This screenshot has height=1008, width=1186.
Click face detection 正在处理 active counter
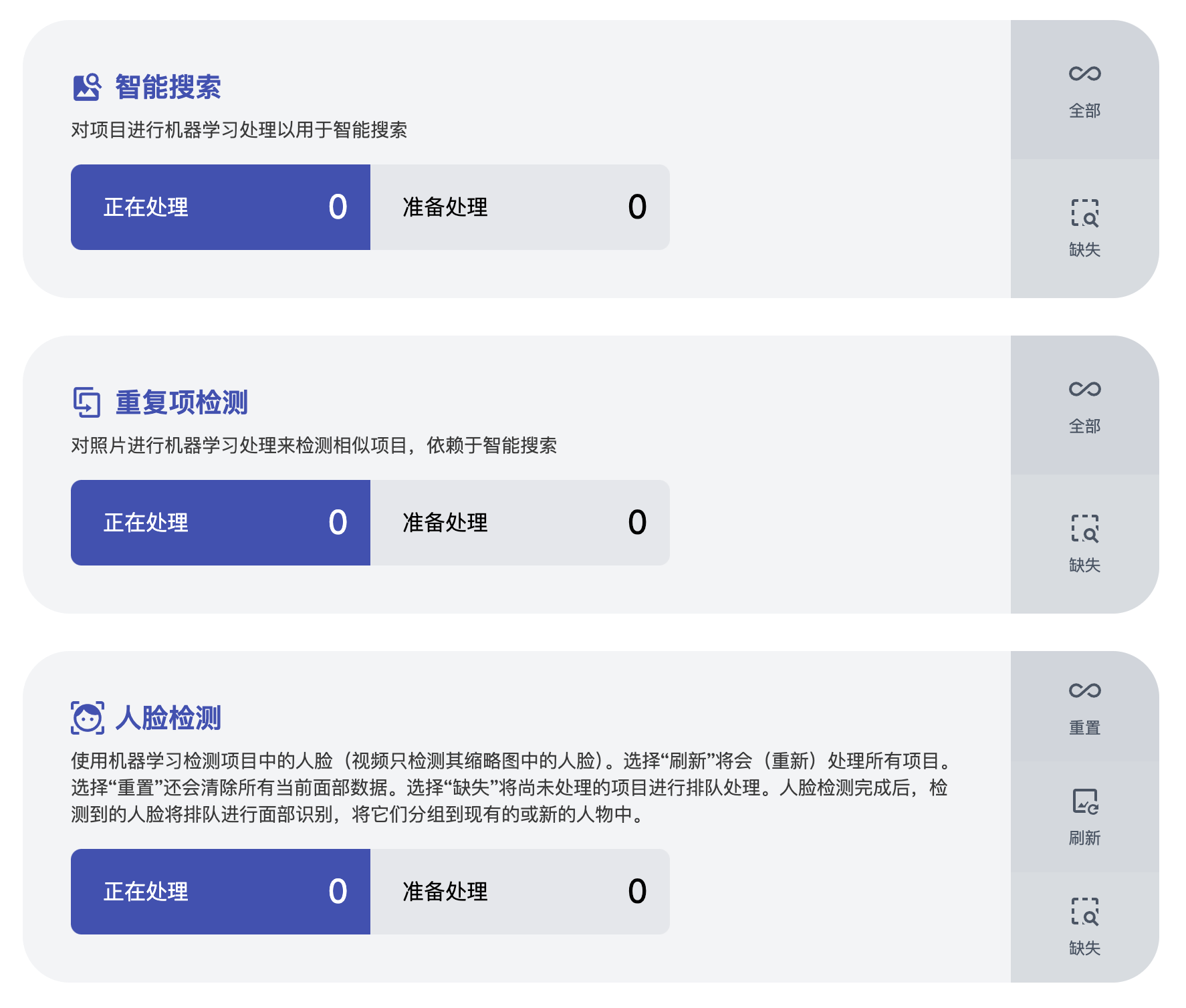pyautogui.click(x=221, y=892)
